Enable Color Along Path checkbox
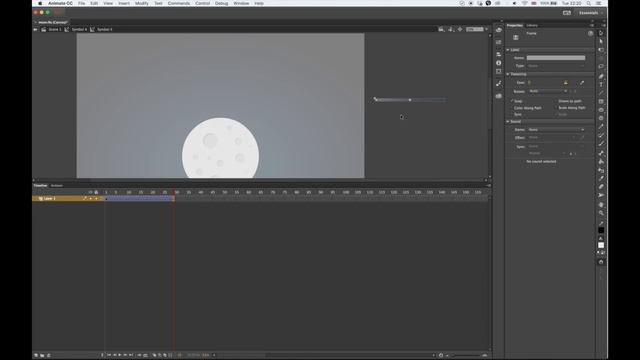This screenshot has width=640, height=360. tap(512, 108)
